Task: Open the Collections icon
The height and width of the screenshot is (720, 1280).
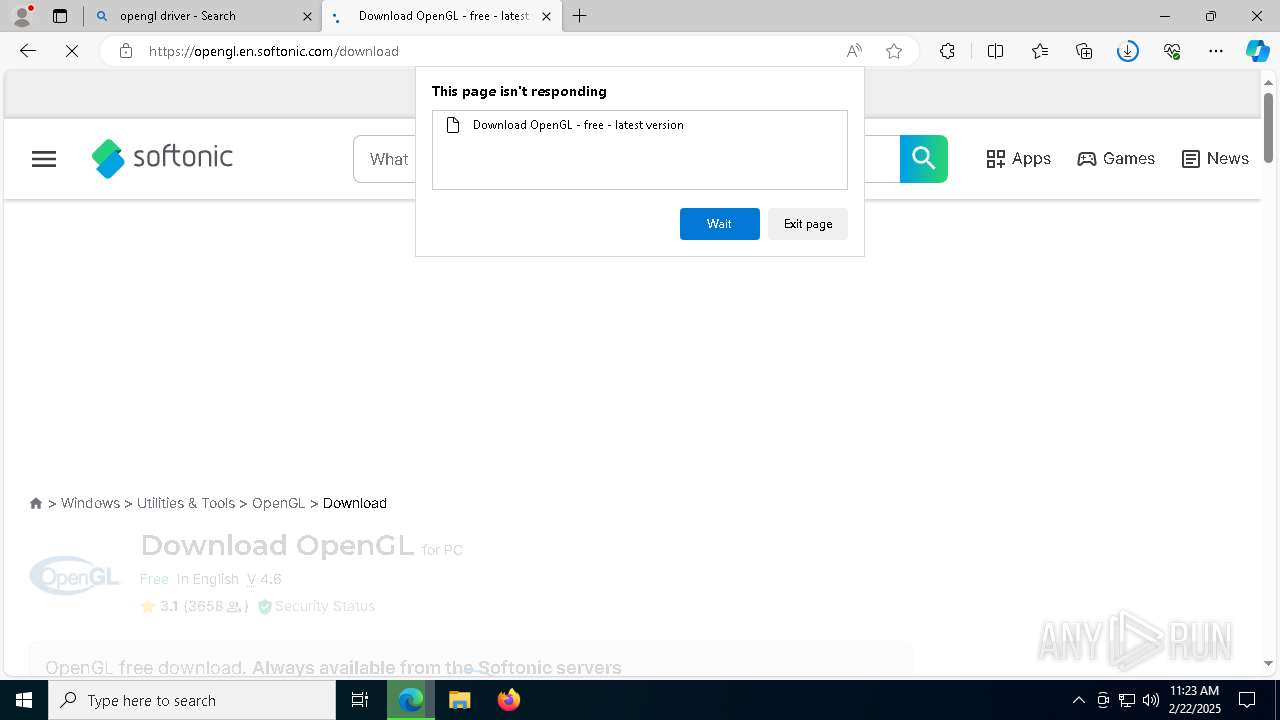Action: [1084, 51]
